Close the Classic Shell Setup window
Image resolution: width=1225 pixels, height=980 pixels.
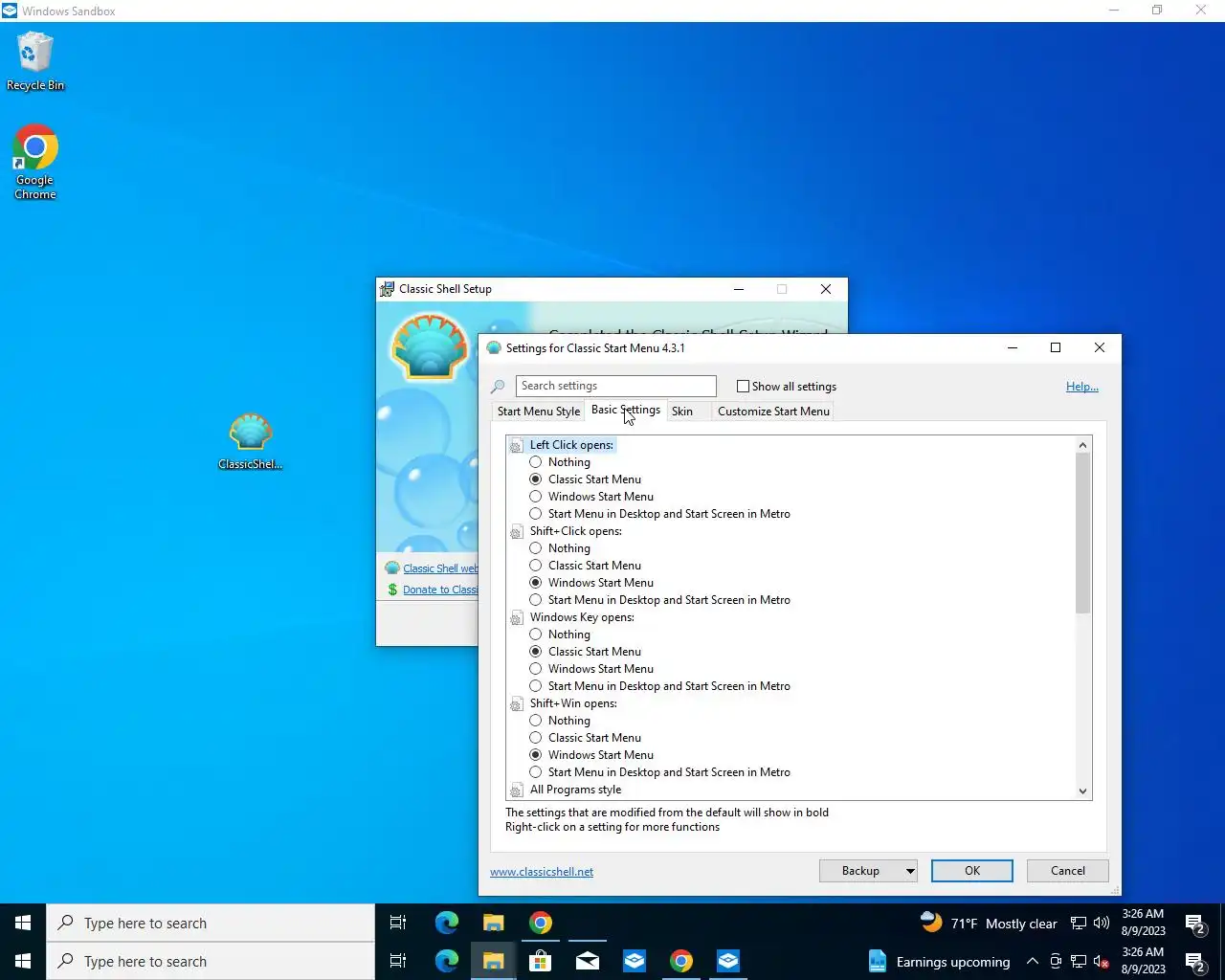coord(826,289)
